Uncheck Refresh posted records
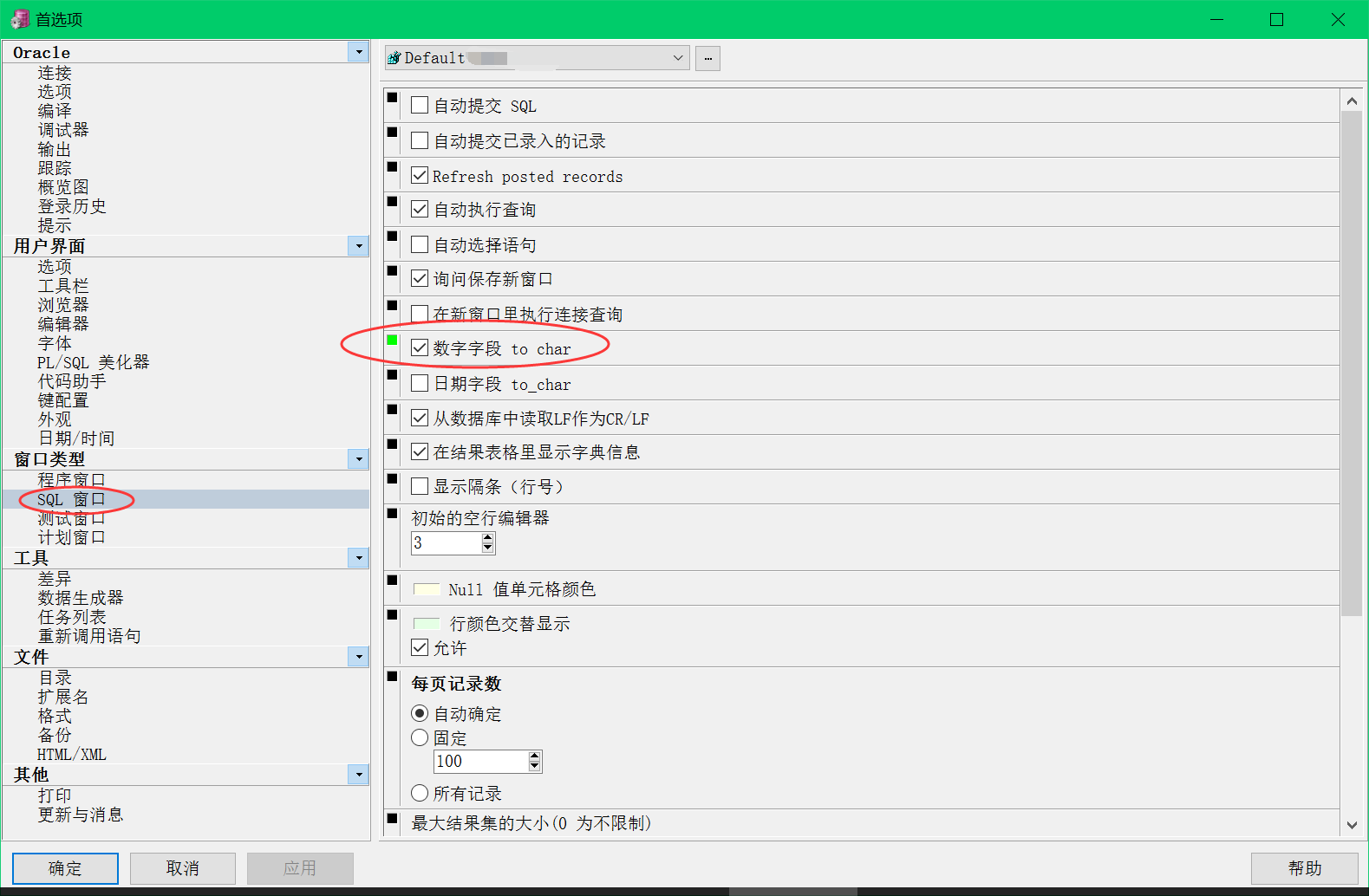Screen dimensions: 1369x896 pos(420,175)
